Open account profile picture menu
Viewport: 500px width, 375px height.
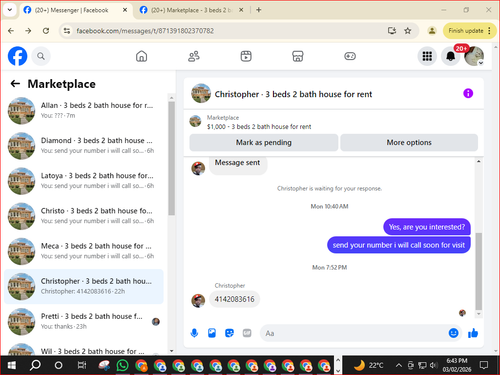coord(474,56)
